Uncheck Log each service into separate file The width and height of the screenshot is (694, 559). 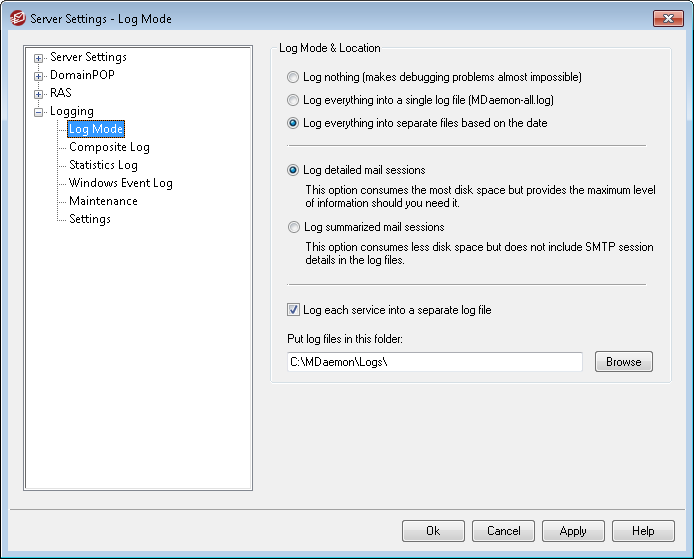tap(293, 310)
